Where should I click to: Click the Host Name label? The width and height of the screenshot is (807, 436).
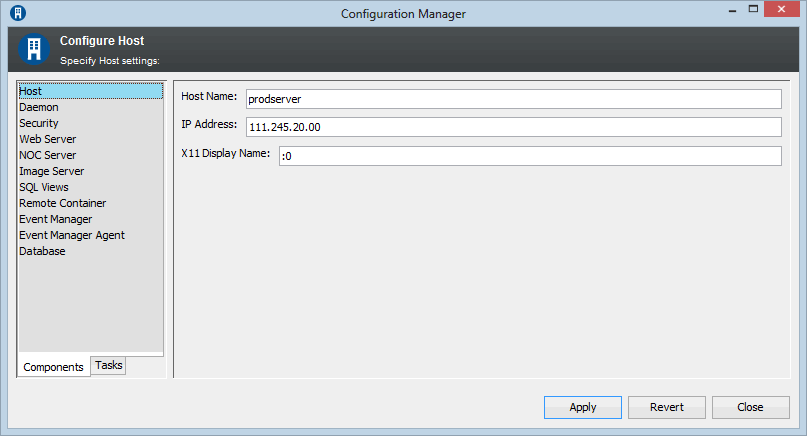coord(209,96)
